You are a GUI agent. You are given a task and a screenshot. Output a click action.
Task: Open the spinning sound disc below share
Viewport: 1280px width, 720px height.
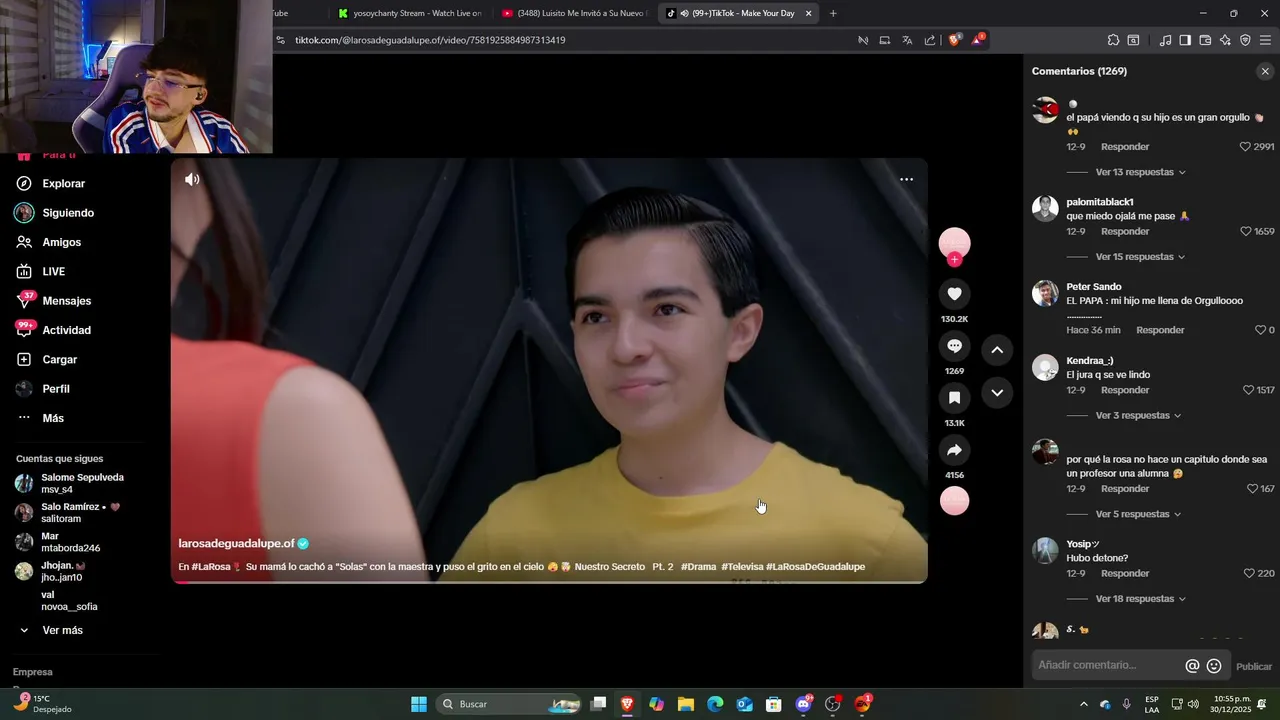[954, 501]
